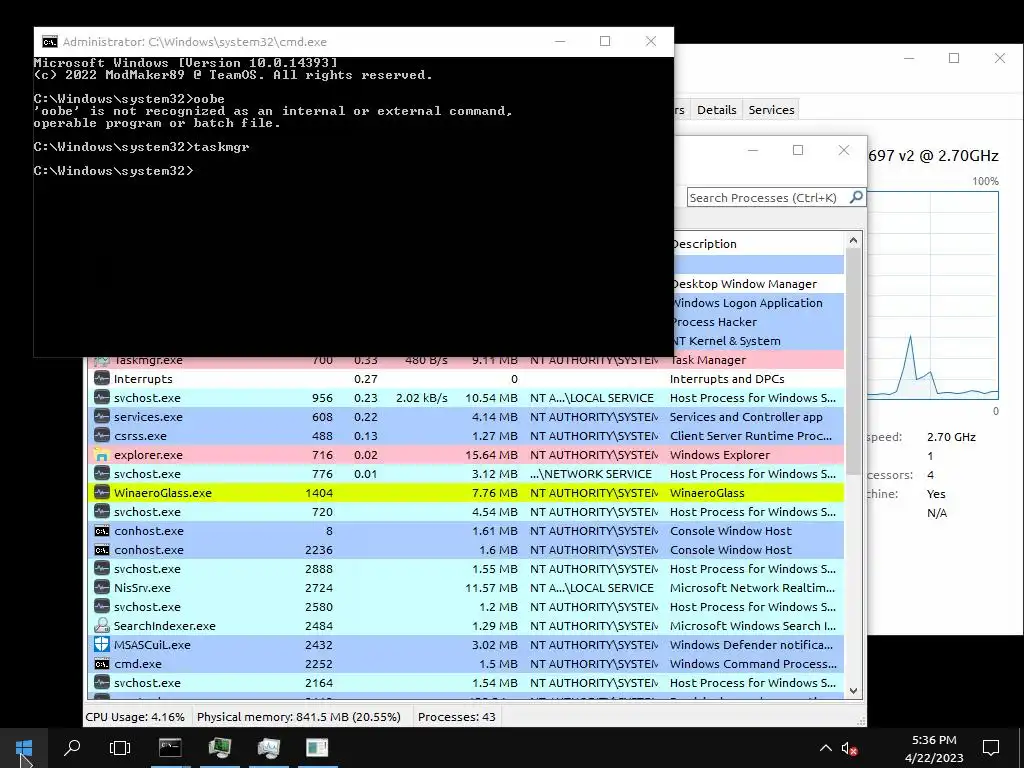Screen dimensions: 1024x768
Task: Click the NisSrv.exe process icon
Action: (x=101, y=588)
